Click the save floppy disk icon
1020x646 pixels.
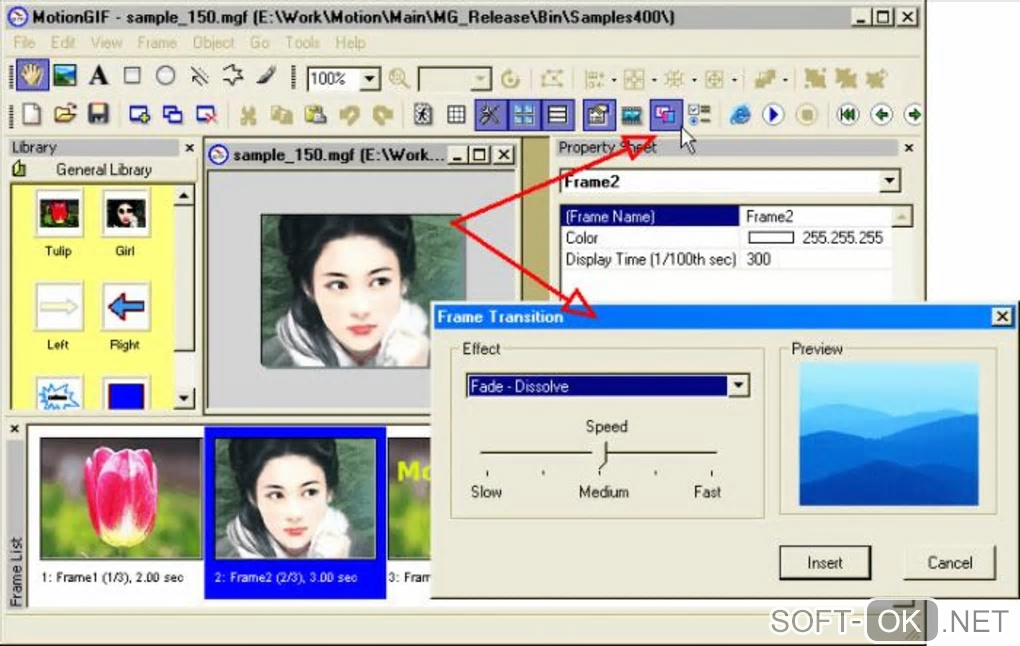click(98, 114)
